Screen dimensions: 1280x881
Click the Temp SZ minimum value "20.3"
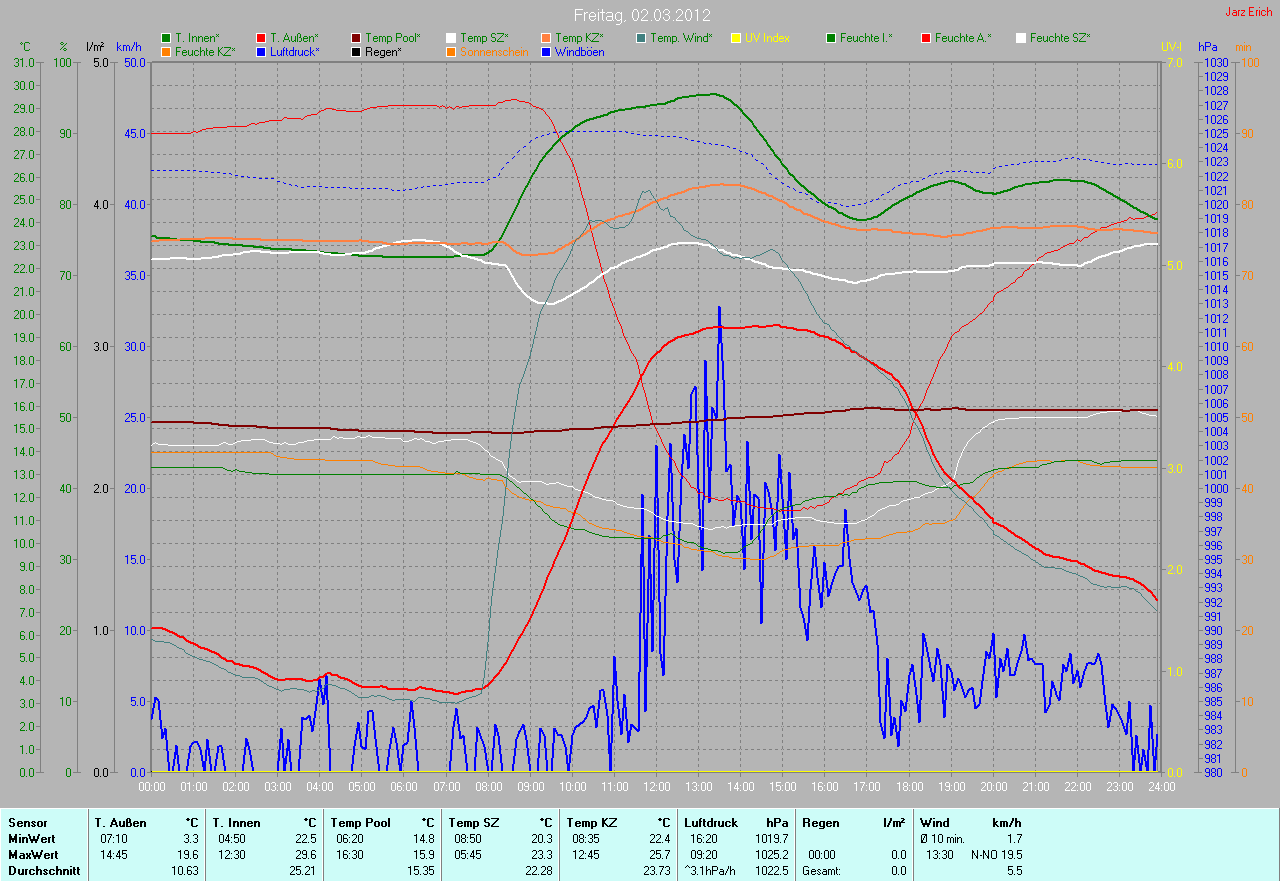pyautogui.click(x=542, y=839)
